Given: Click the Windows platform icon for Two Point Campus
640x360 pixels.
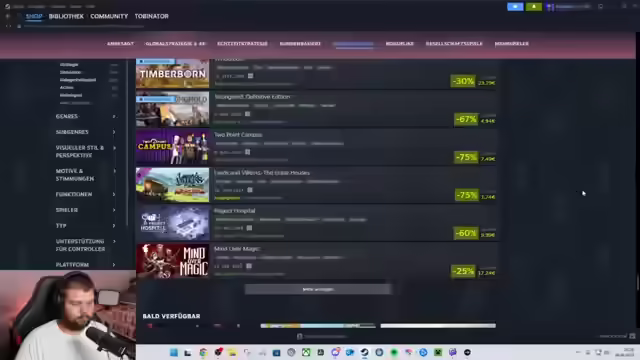Looking at the screenshot, I should click(247, 152).
